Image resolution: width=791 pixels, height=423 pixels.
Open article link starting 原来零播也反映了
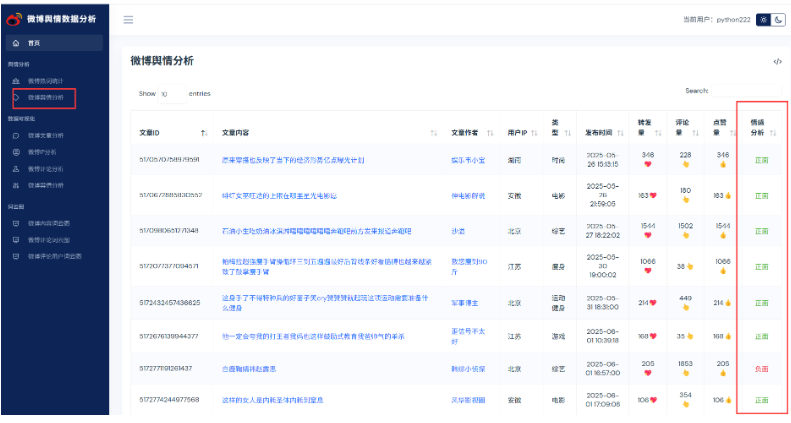293,160
